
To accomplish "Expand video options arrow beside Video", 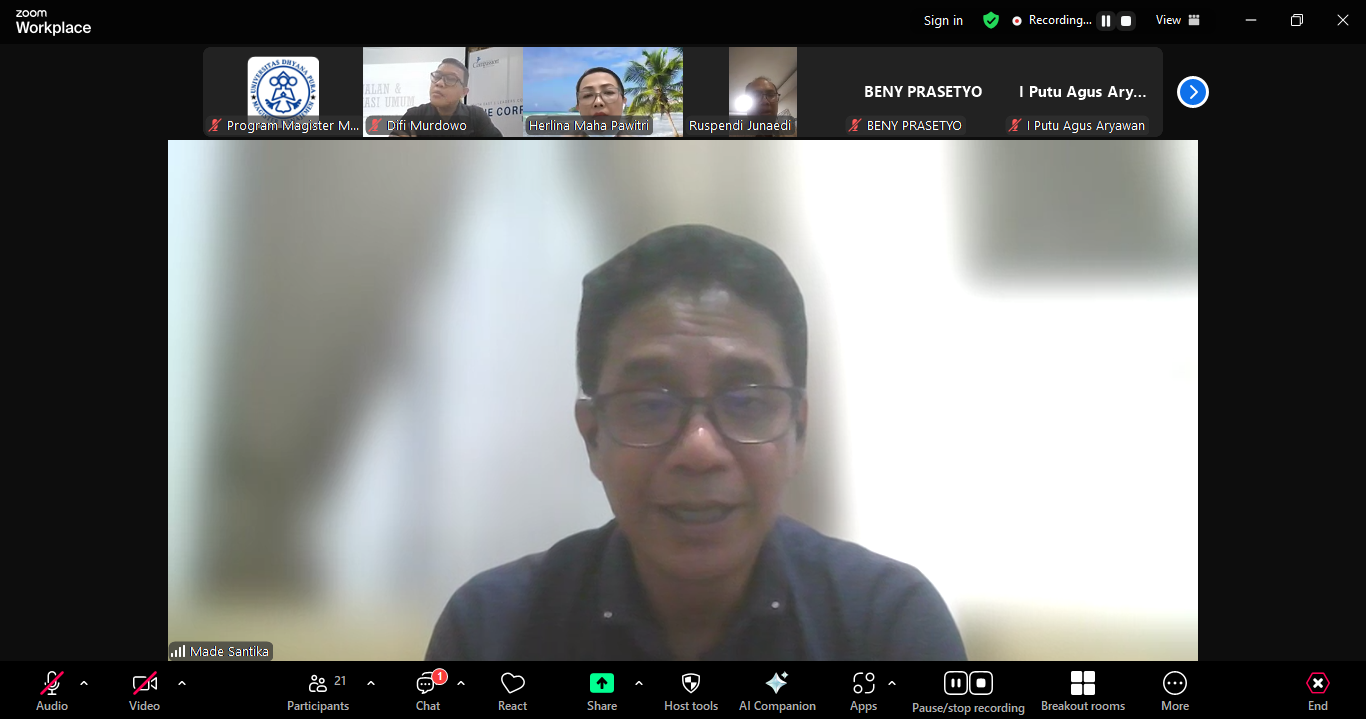I will pos(182,684).
